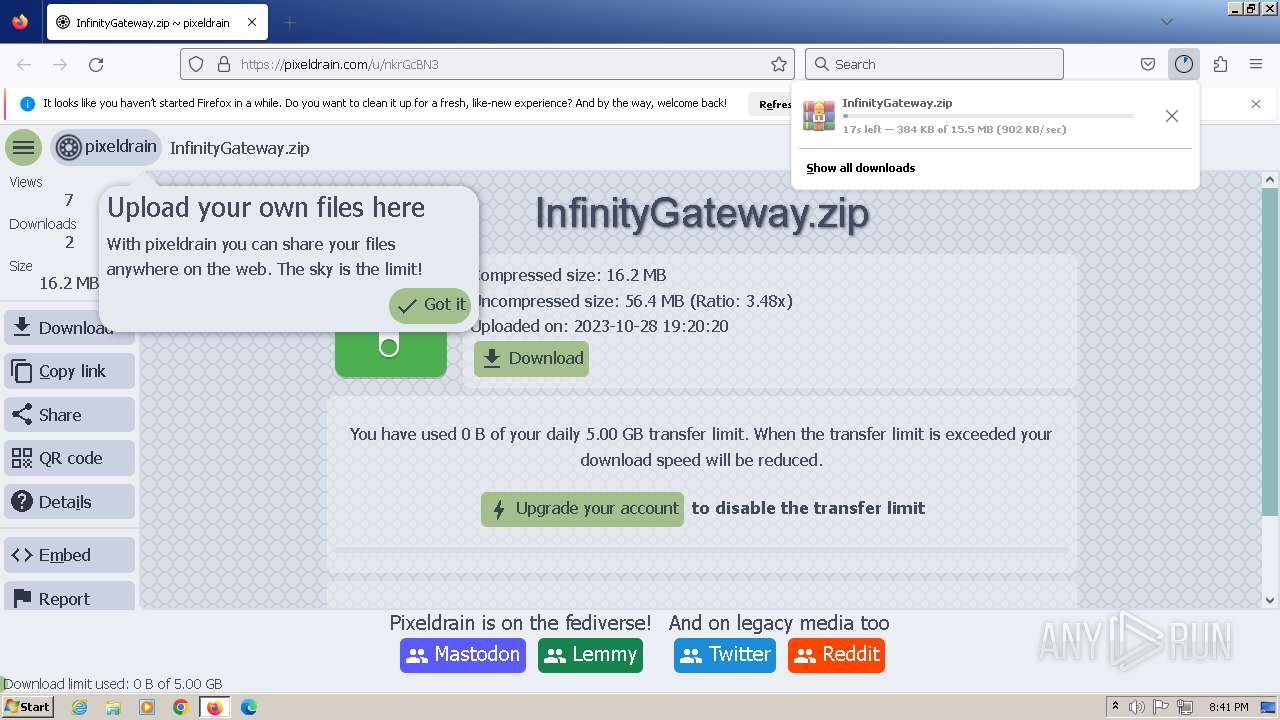Click the Refresh Firefox button in the notification bar
Image resolution: width=1280 pixels, height=720 pixels.
click(772, 104)
